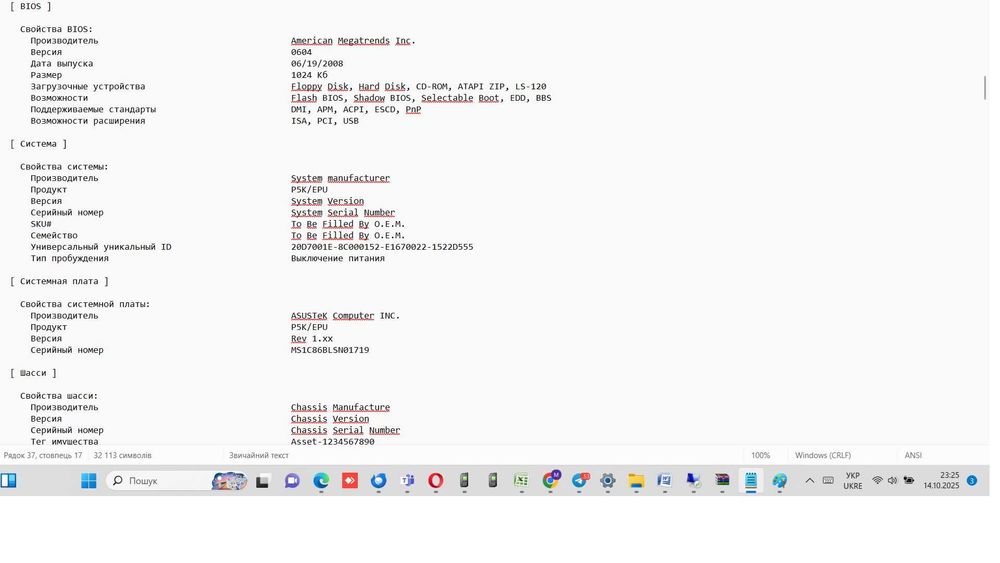Click the Chassis Manufacture value
The image size is (1000, 563).
pyautogui.click(x=341, y=407)
